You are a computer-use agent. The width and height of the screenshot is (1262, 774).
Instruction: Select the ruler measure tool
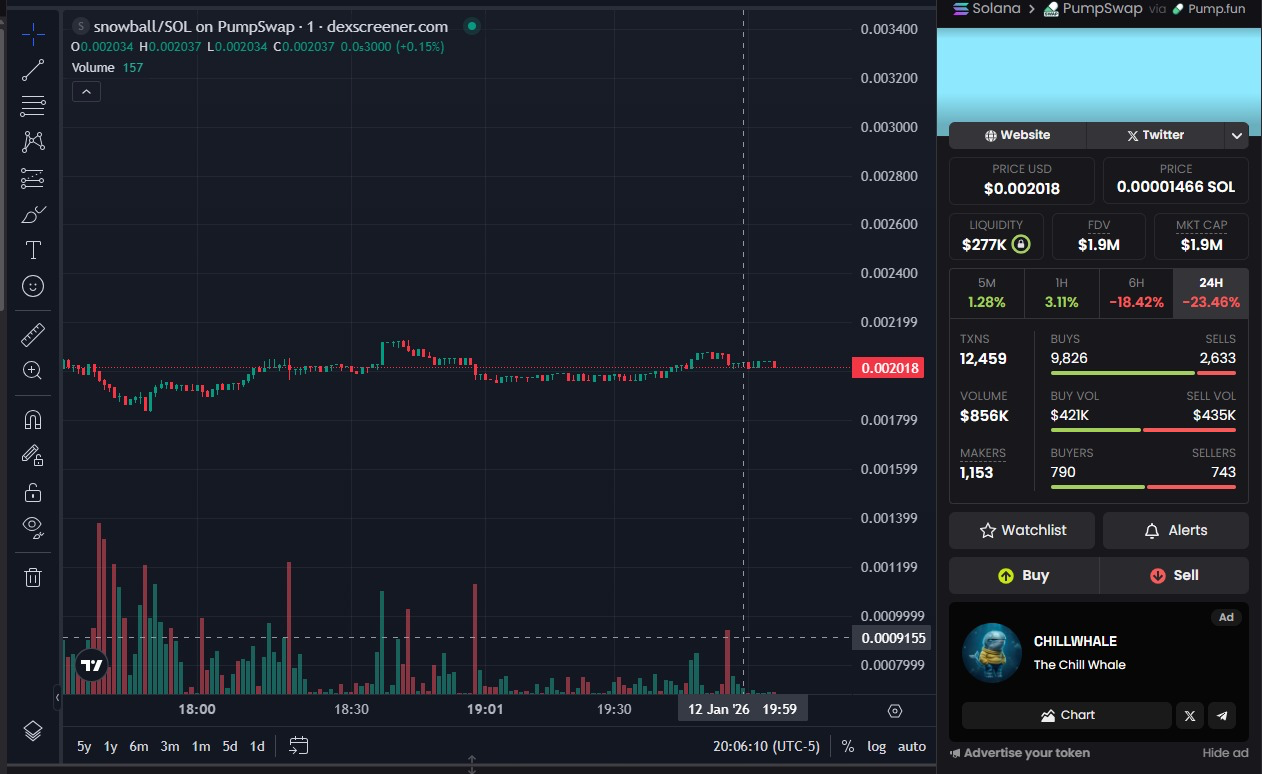pos(33,334)
